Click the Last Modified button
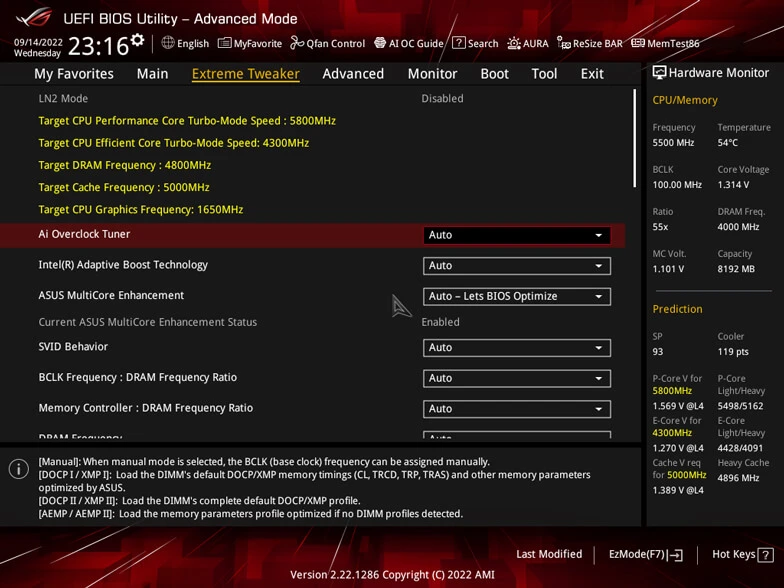The width and height of the screenshot is (784, 588). pyautogui.click(x=549, y=554)
